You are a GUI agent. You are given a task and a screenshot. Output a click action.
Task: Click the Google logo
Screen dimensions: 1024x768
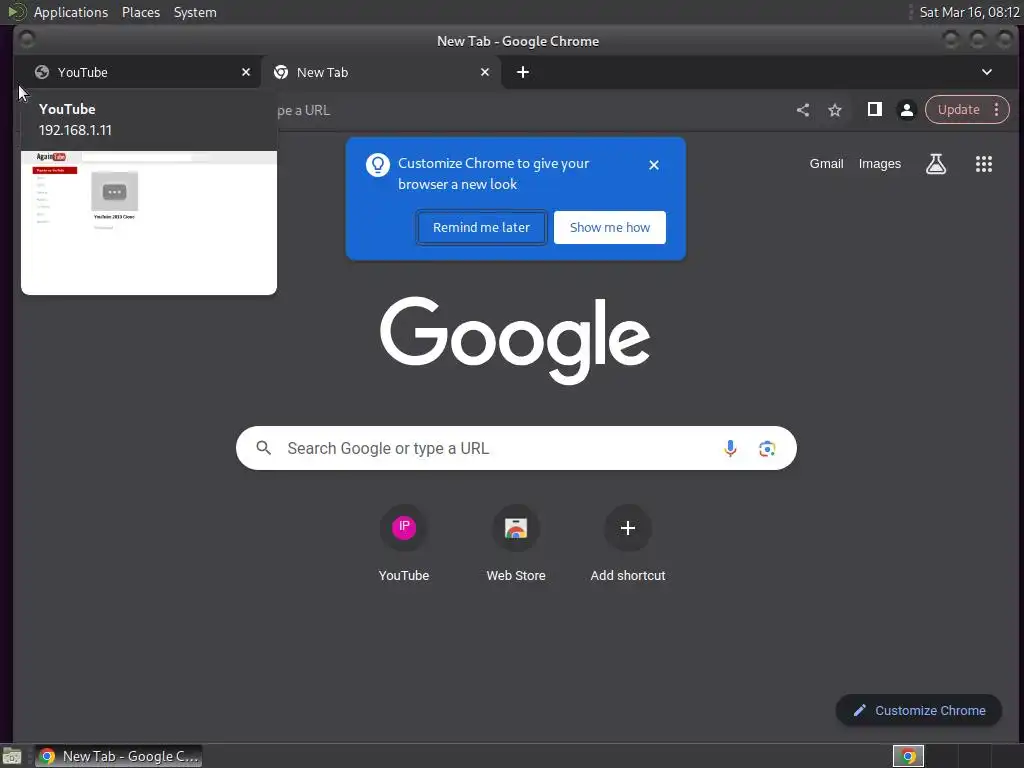coord(515,340)
